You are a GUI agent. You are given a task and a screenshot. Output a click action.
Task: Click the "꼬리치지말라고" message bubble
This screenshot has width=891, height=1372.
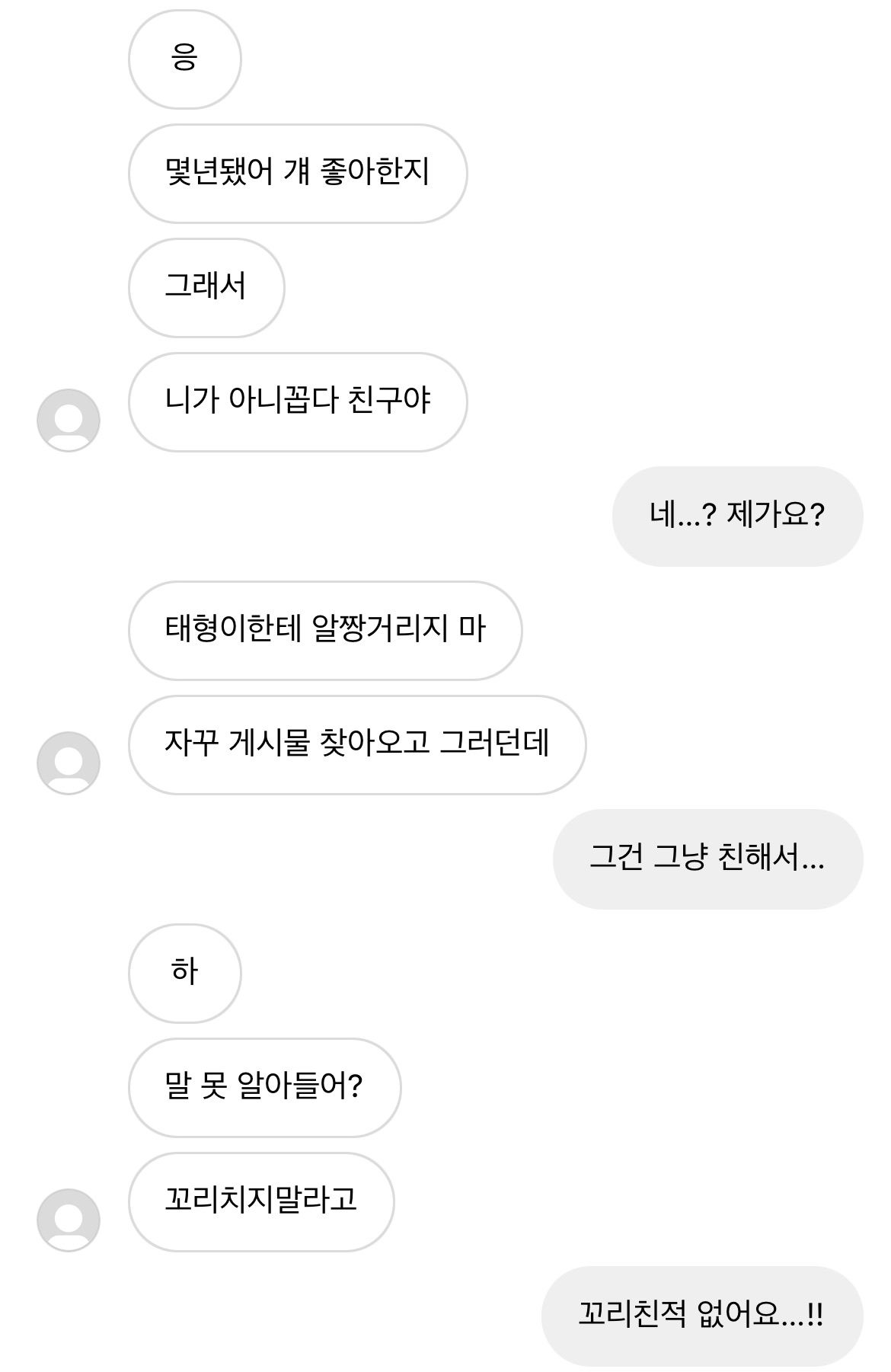click(261, 1202)
